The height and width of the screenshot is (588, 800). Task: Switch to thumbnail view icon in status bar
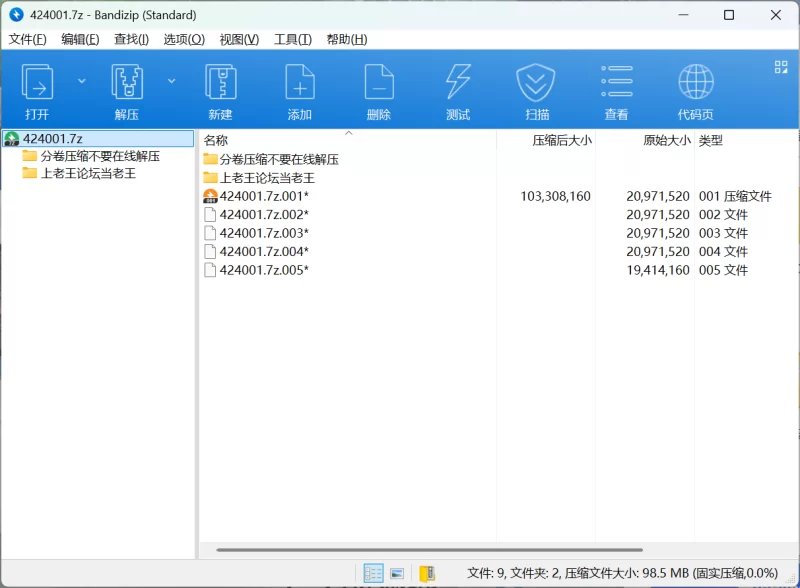click(397, 574)
